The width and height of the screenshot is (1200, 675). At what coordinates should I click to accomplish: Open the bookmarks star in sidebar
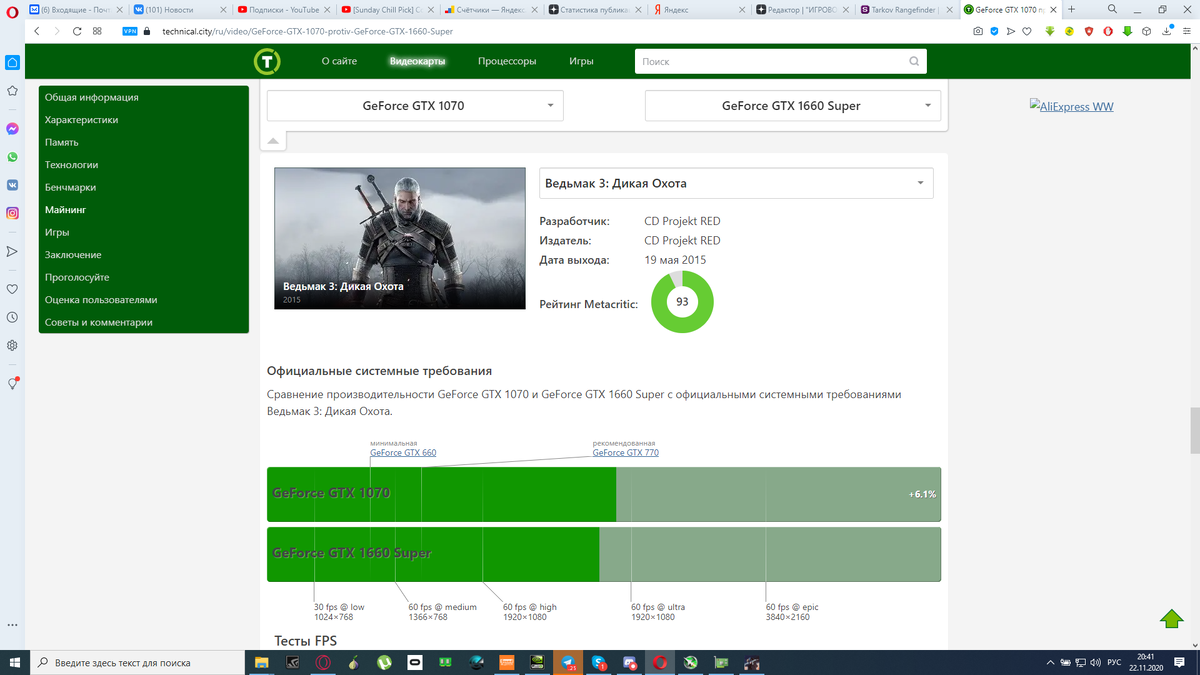[x=12, y=90]
